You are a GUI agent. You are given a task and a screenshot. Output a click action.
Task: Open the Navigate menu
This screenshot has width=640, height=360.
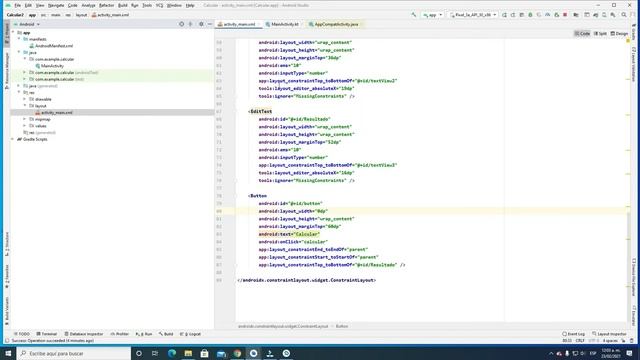pos(56,5)
